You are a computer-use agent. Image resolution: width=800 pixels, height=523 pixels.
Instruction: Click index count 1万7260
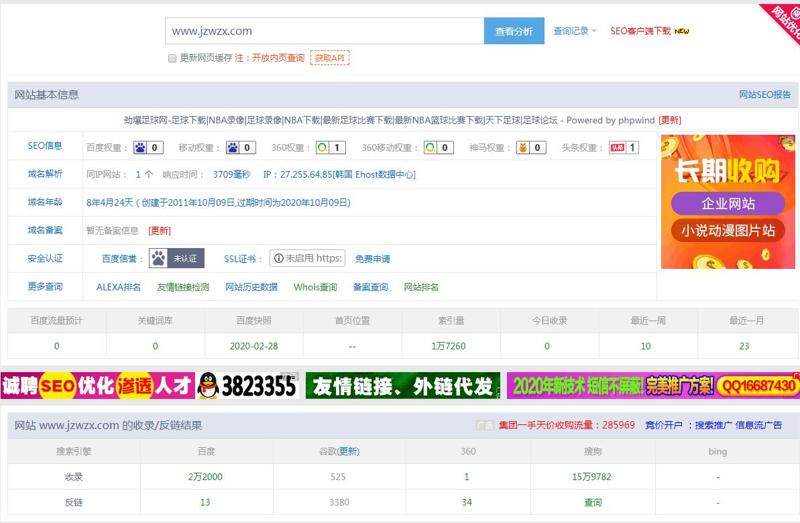point(448,346)
